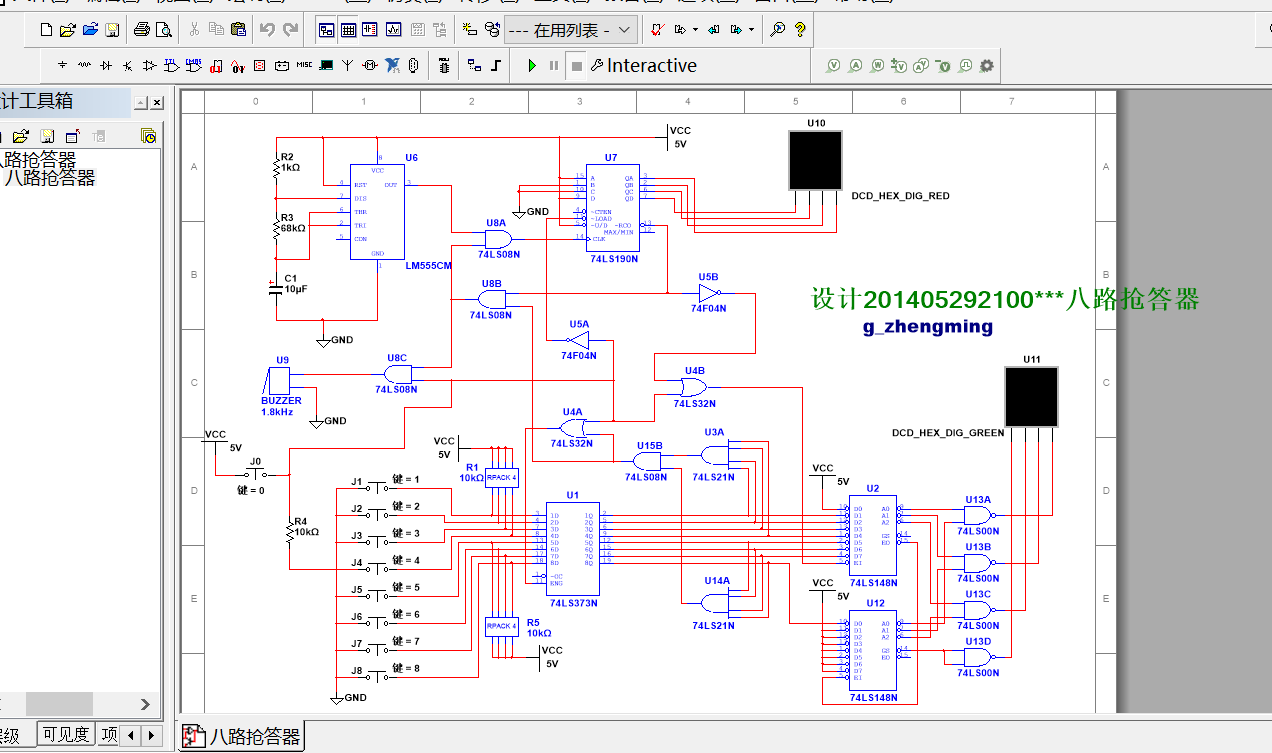The image size is (1272, 753).
Task: Close the design toolbox panel
Action: (157, 102)
